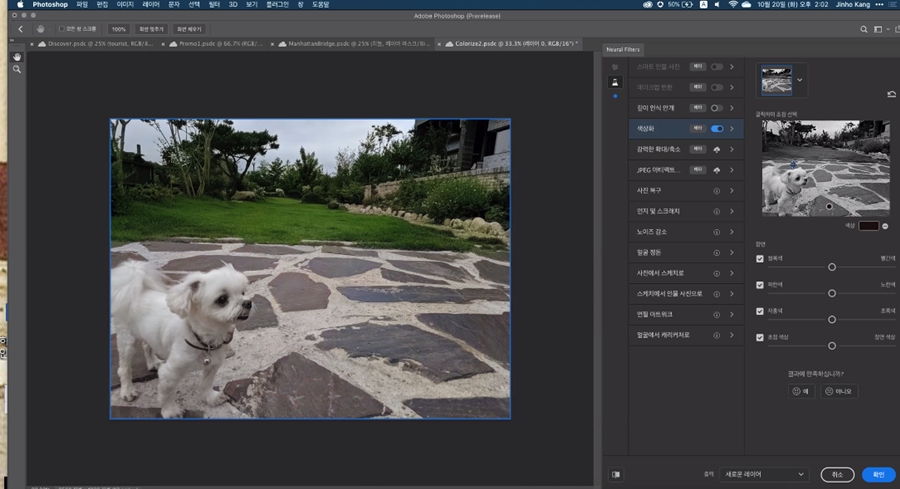Expand the 강력한 확대/축소 filter chevron

732,149
